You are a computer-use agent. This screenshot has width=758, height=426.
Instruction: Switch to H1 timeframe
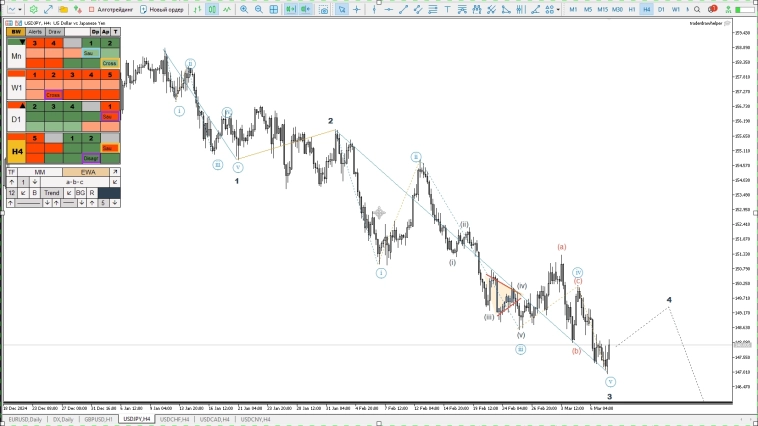point(632,9)
